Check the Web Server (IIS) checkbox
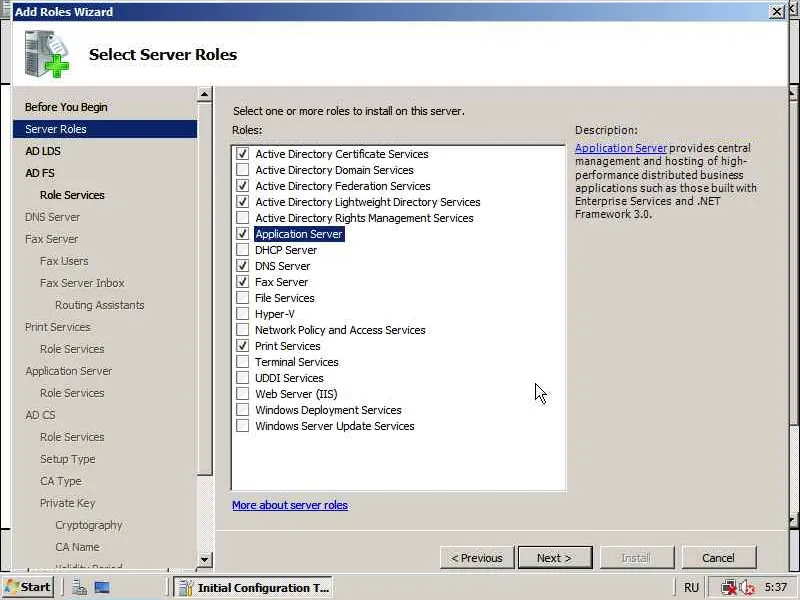This screenshot has width=800, height=600. pos(242,393)
